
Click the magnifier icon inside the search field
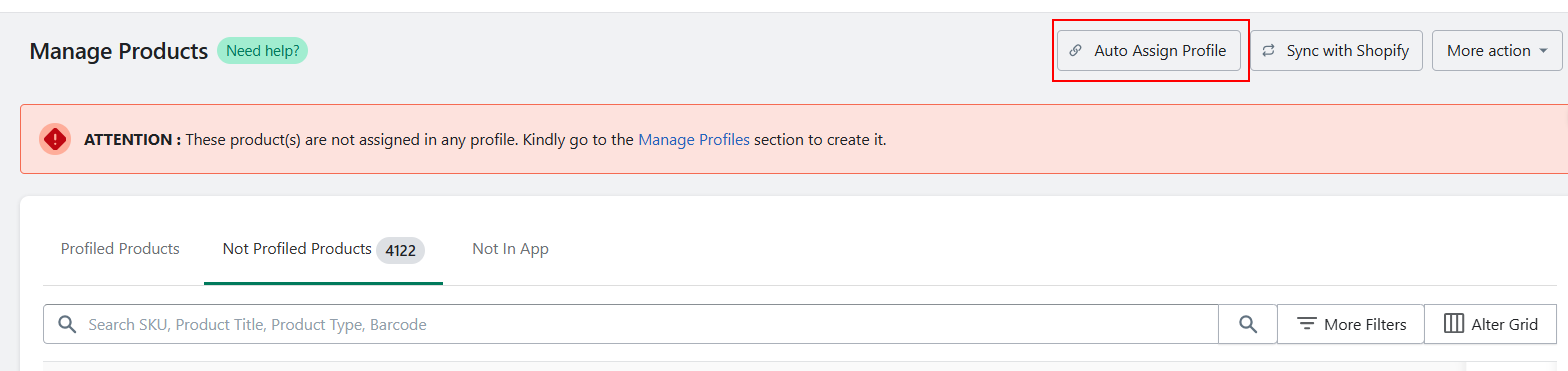pyautogui.click(x=67, y=324)
